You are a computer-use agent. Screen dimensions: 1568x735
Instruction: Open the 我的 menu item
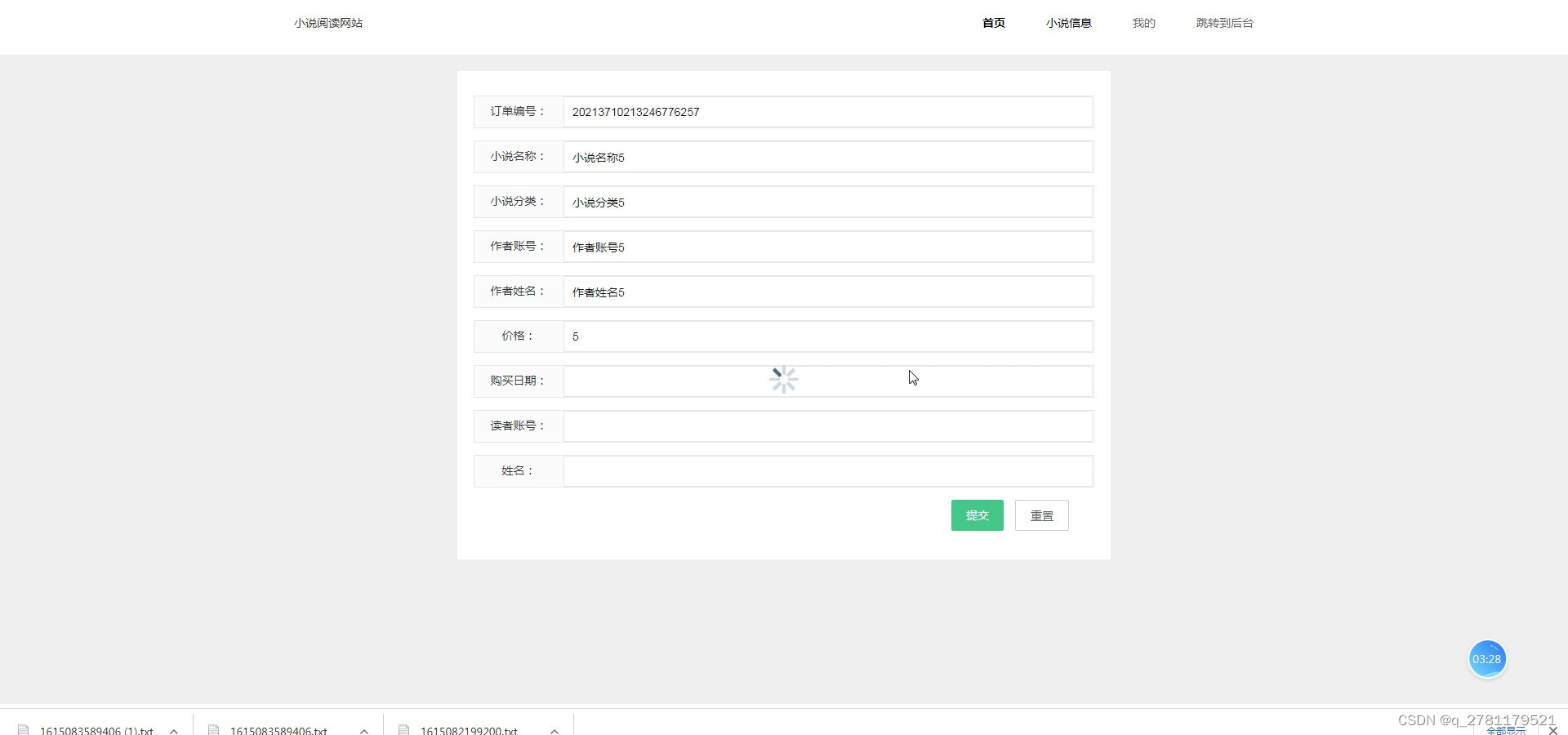click(1143, 23)
